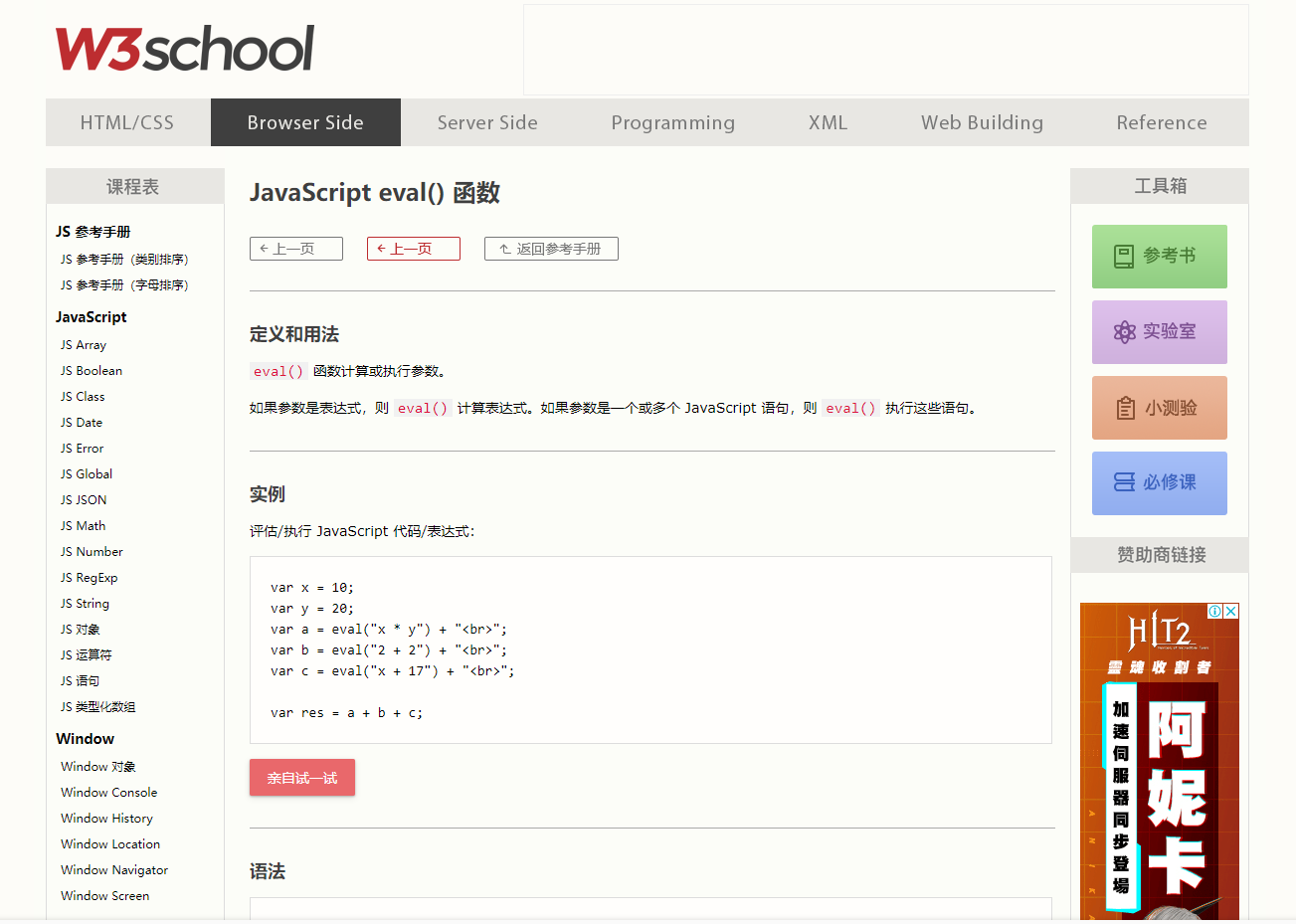The width and height of the screenshot is (1296, 924).
Task: Open the purple 实验室 toolbox icon
Action: 1159,331
